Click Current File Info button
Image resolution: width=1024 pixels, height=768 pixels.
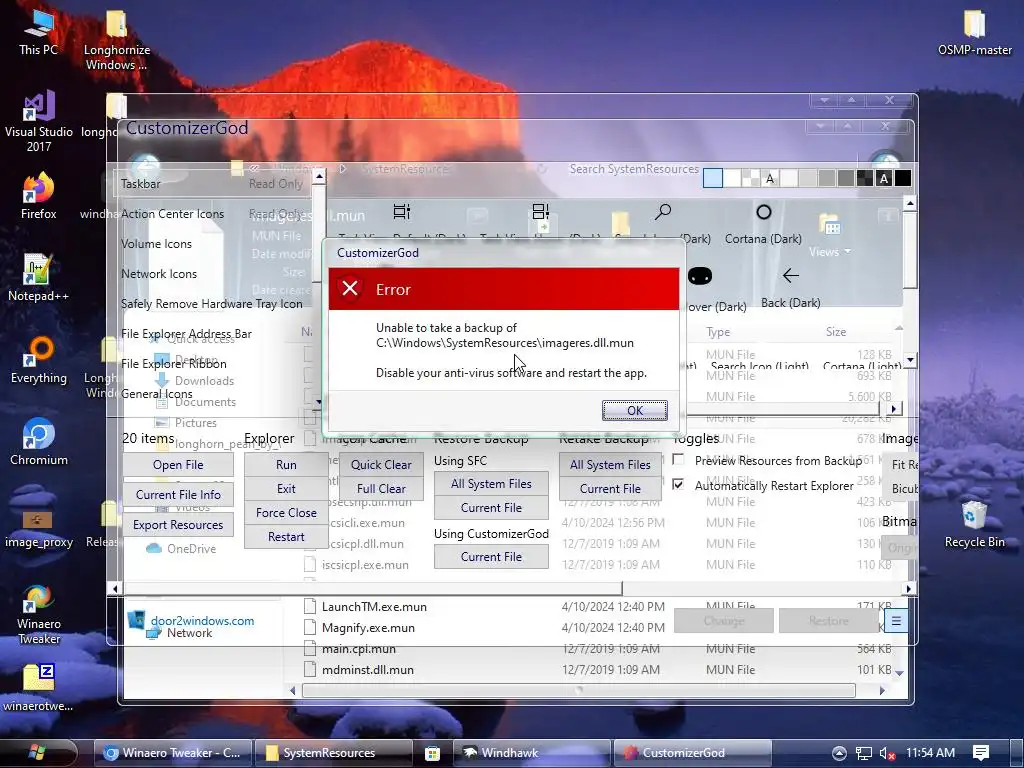click(178, 494)
